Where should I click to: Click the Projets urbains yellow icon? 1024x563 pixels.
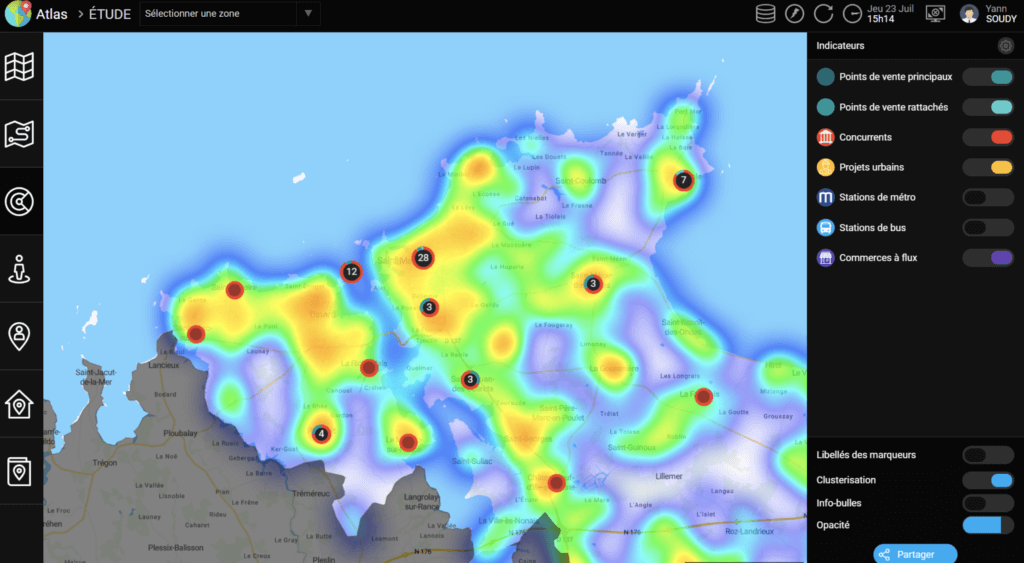[825, 167]
